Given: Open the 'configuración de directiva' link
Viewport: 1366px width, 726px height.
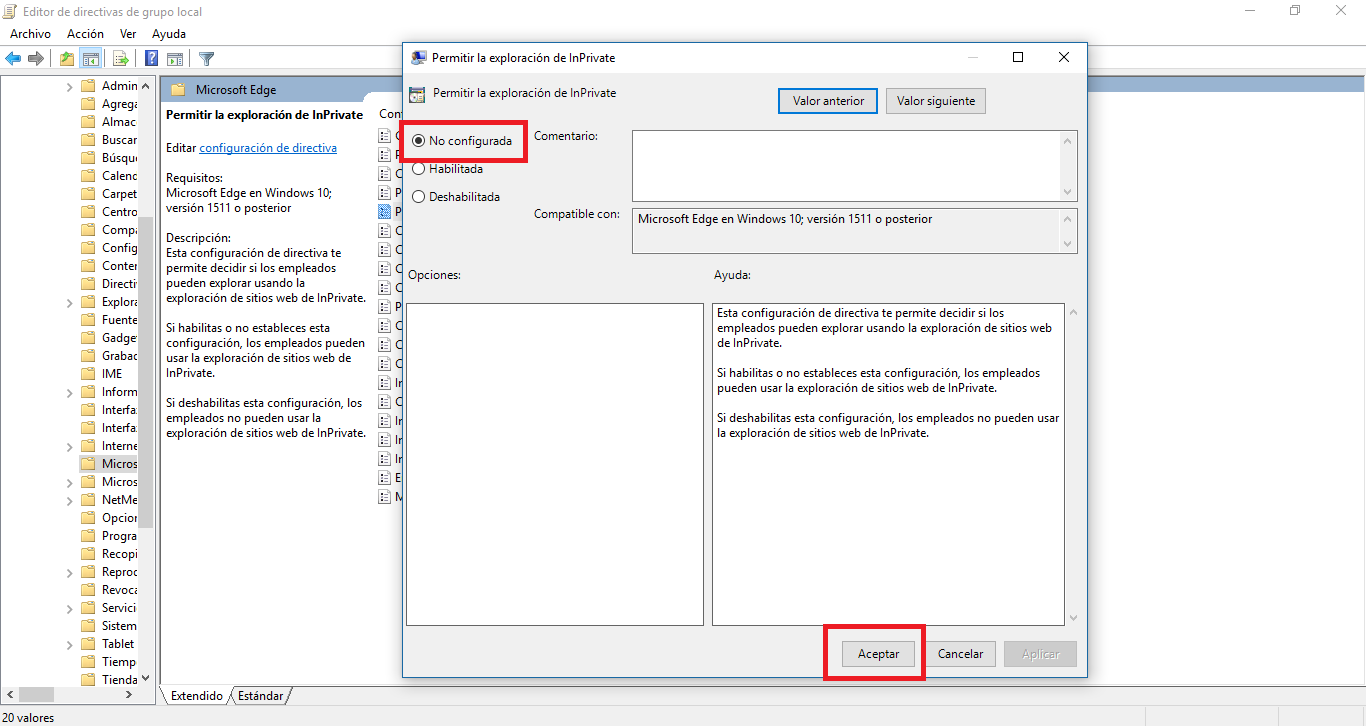Looking at the screenshot, I should tap(268, 148).
